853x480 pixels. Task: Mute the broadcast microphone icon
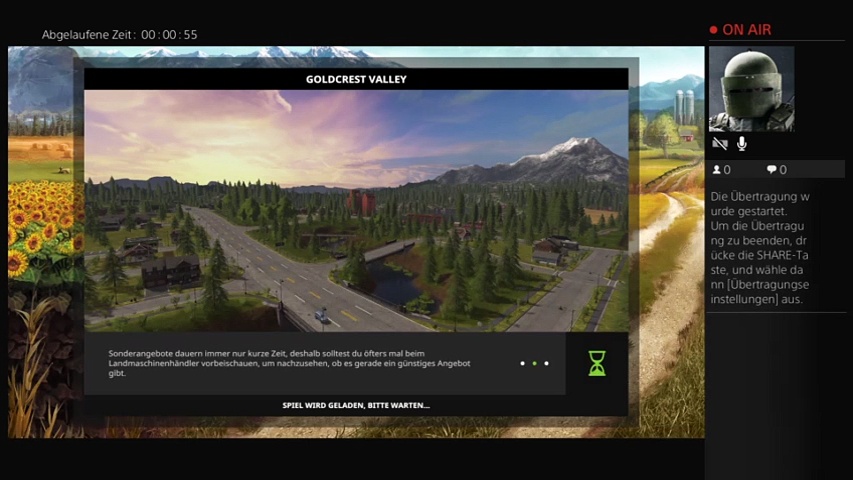click(742, 145)
